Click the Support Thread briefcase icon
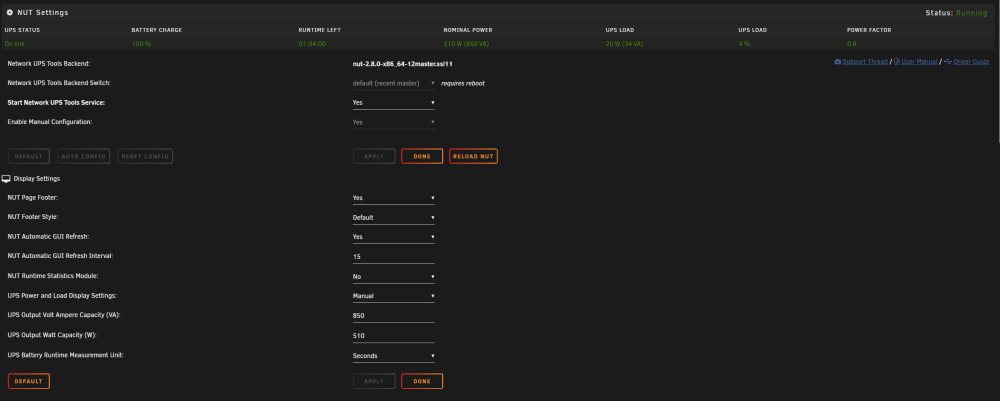This screenshot has width=1000, height=401. (x=837, y=62)
